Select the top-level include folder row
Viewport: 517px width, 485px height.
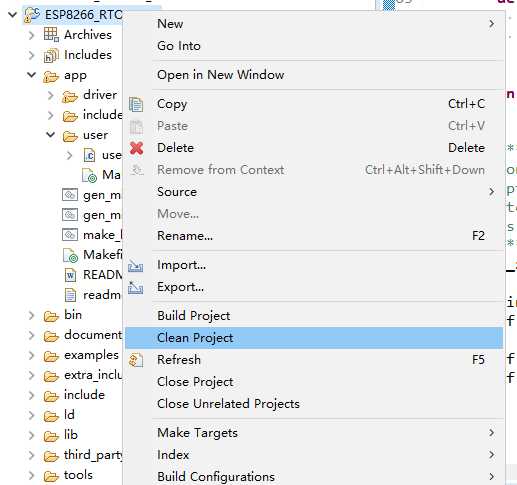[x=74, y=395]
